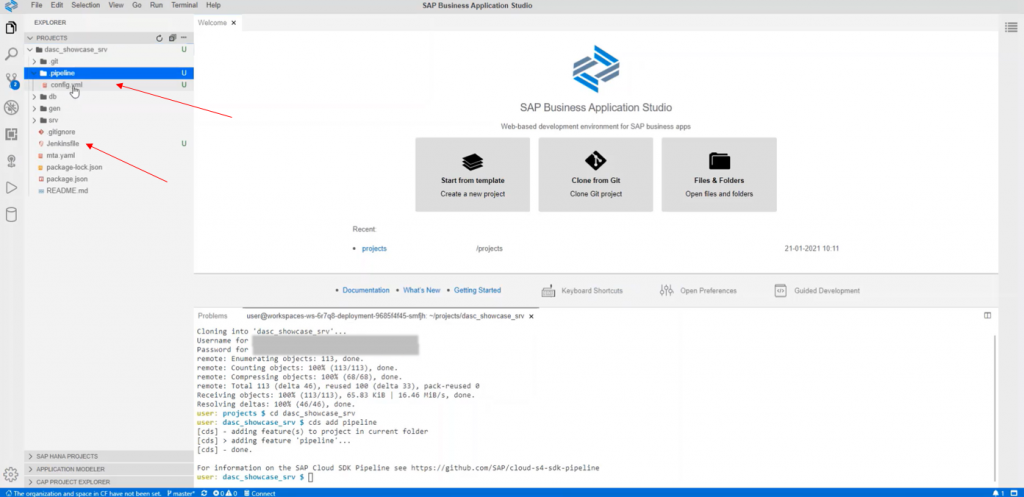Image resolution: width=1024 pixels, height=497 pixels.
Task: Open errors and warnings count in status bar
Action: pyautogui.click(x=225, y=493)
